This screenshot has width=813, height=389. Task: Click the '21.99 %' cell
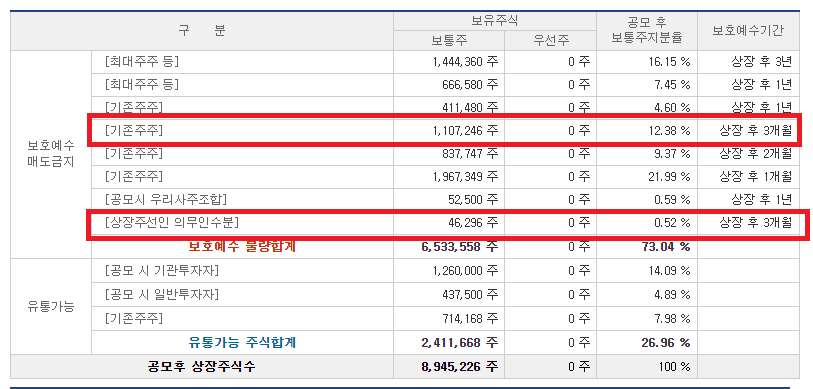(x=669, y=177)
